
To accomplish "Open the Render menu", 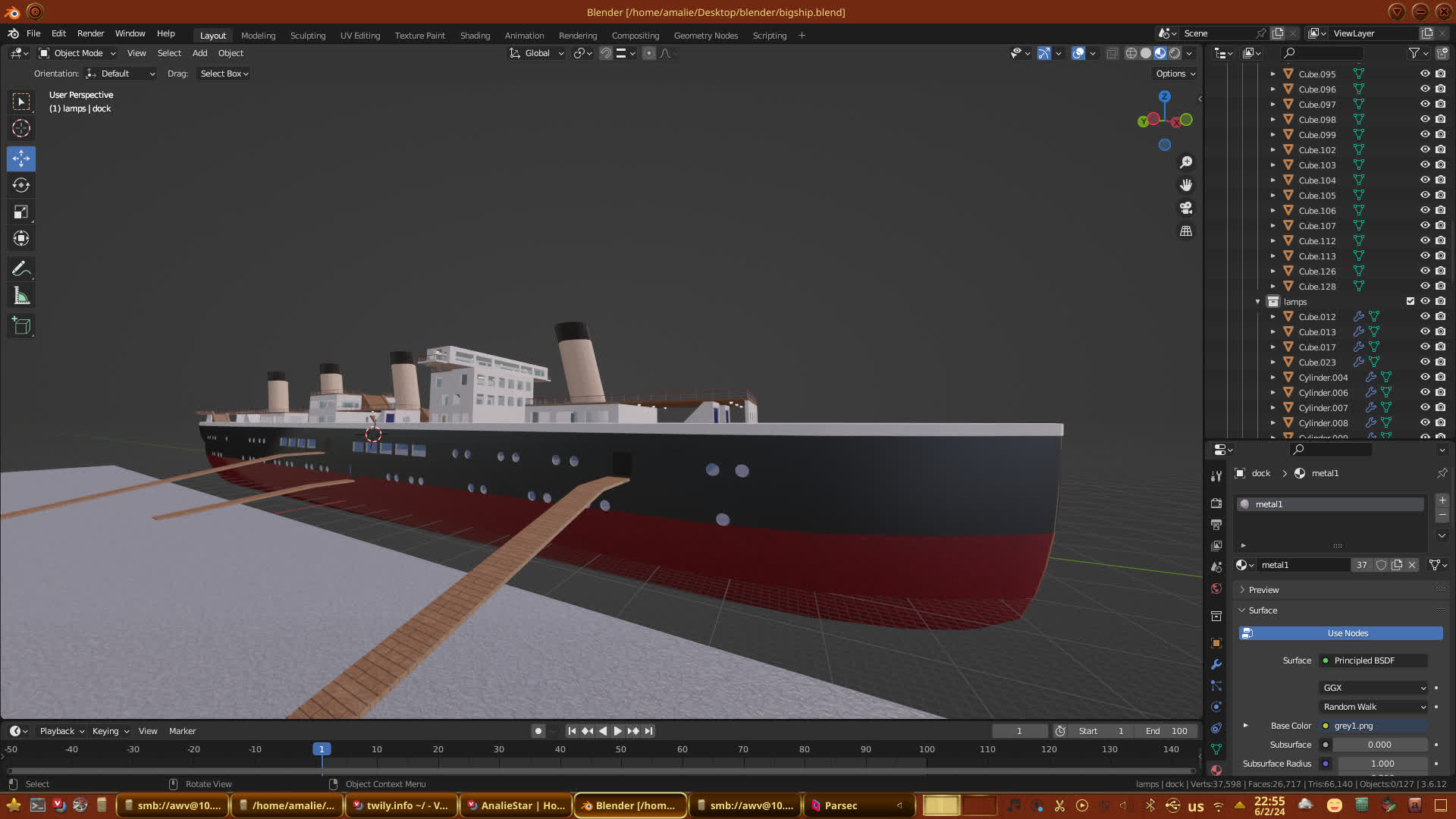I will [x=90, y=33].
